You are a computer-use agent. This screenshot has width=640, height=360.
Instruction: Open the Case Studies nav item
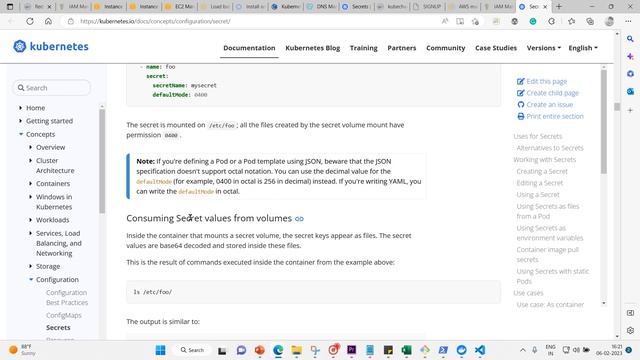(496, 48)
